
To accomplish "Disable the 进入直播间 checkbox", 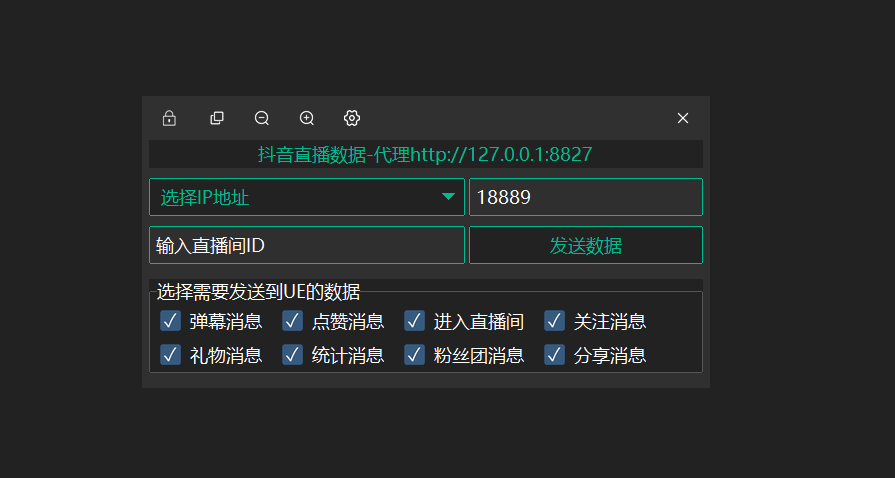I will coord(415,321).
